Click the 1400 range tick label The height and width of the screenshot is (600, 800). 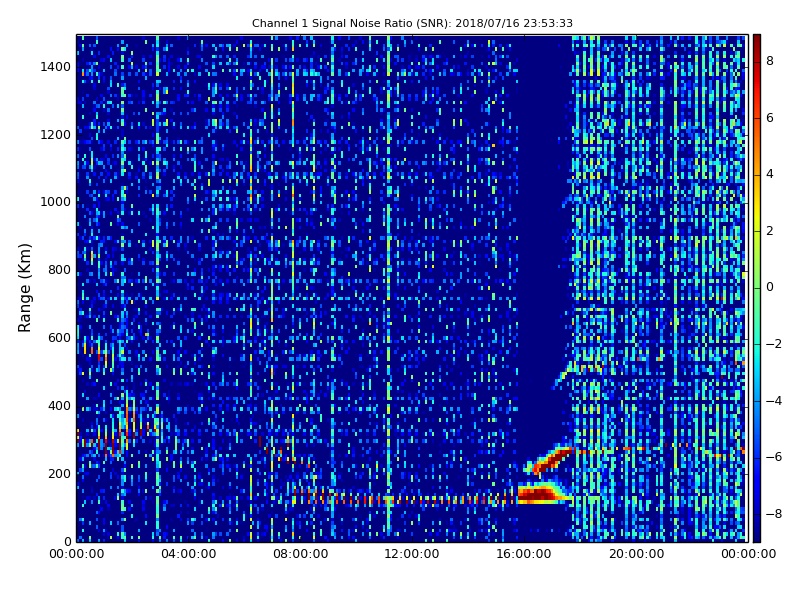point(56,67)
